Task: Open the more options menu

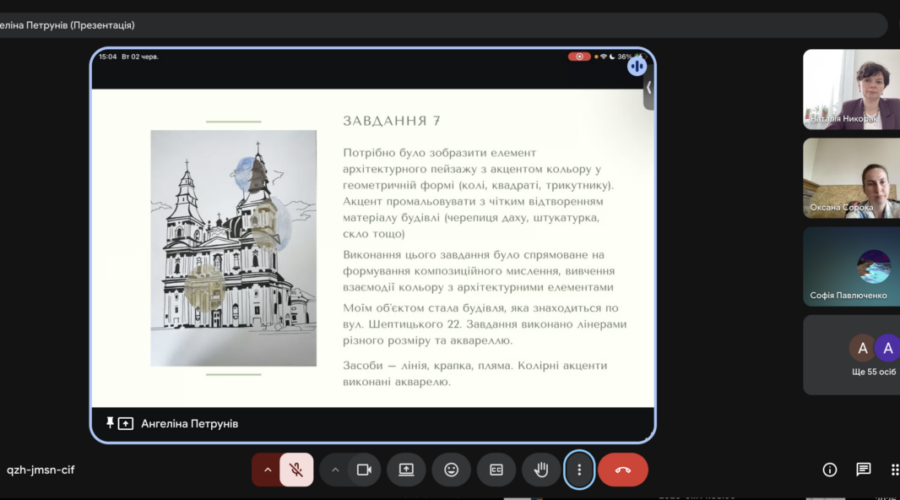Action: pyautogui.click(x=579, y=470)
